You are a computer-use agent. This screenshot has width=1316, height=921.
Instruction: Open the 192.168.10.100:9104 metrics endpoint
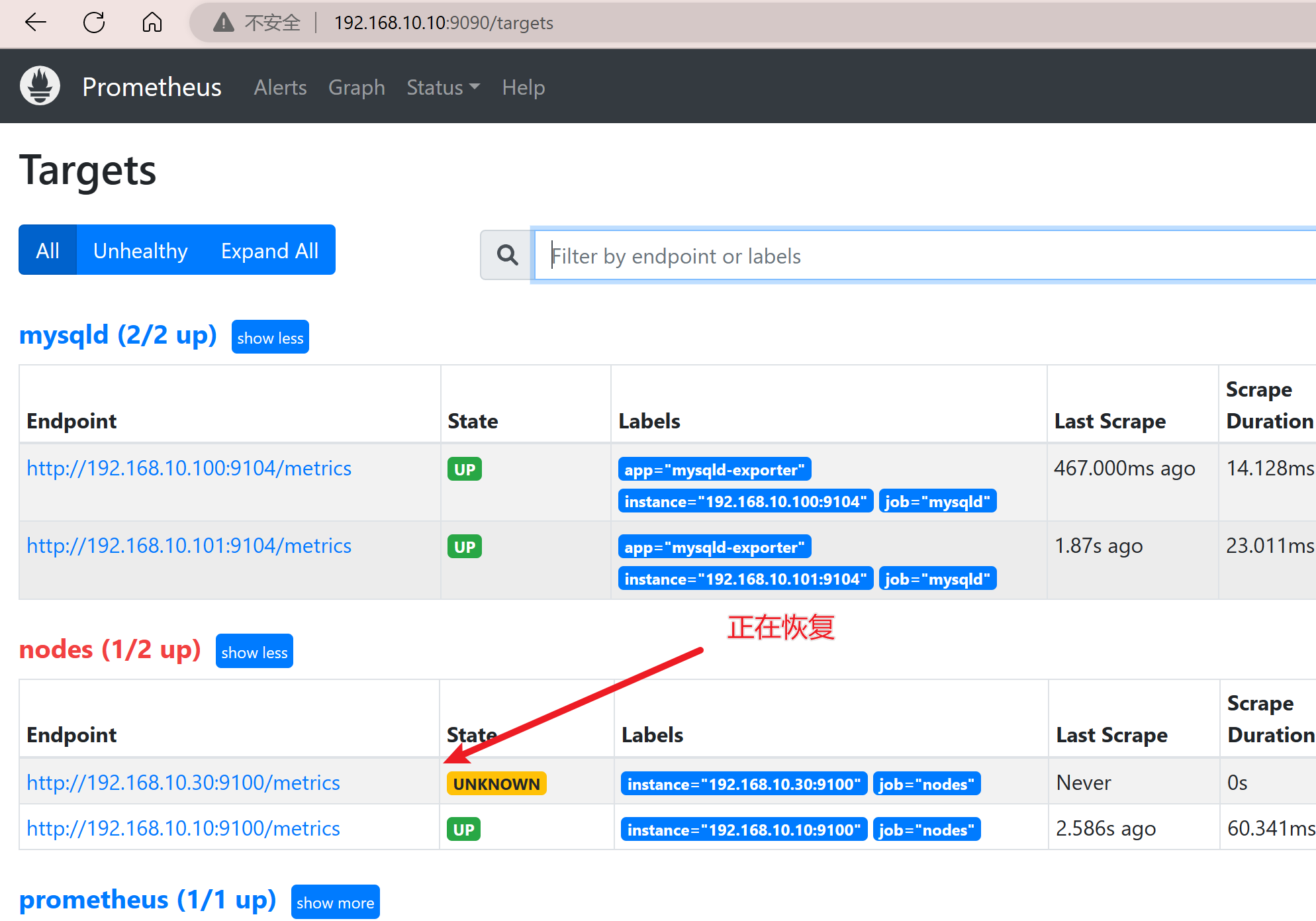click(x=189, y=468)
